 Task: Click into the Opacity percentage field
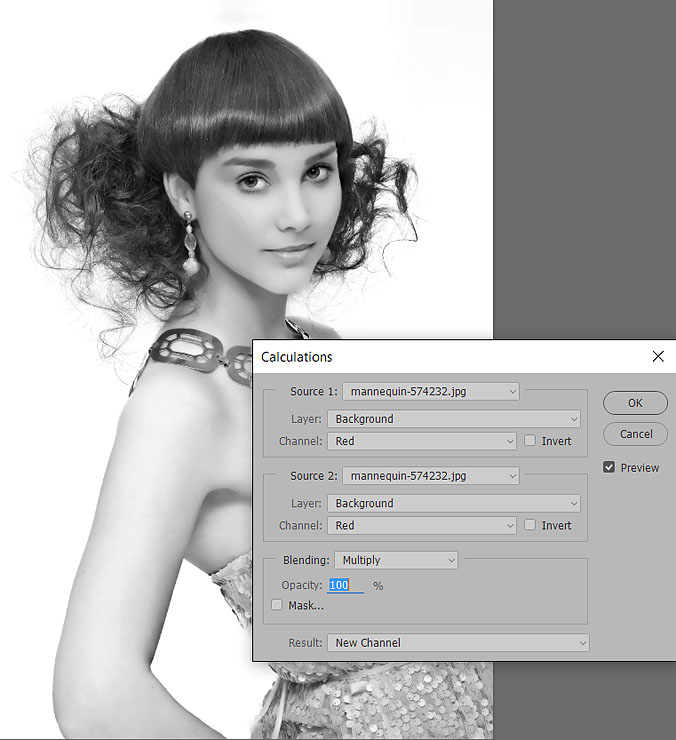point(345,585)
